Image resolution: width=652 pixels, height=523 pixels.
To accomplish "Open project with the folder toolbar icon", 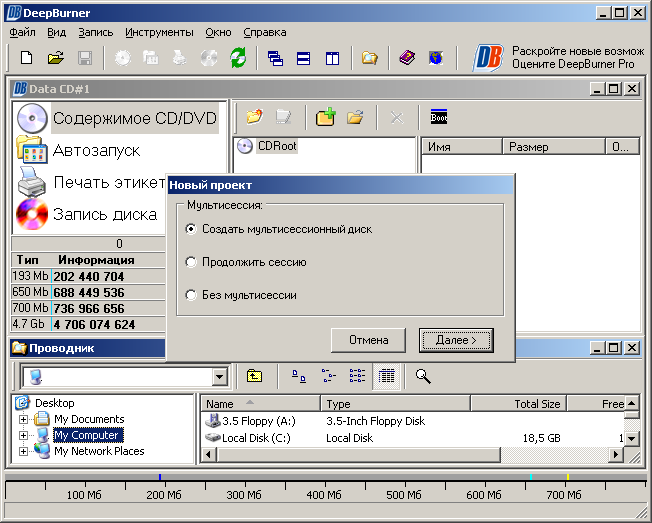I will tap(56, 58).
